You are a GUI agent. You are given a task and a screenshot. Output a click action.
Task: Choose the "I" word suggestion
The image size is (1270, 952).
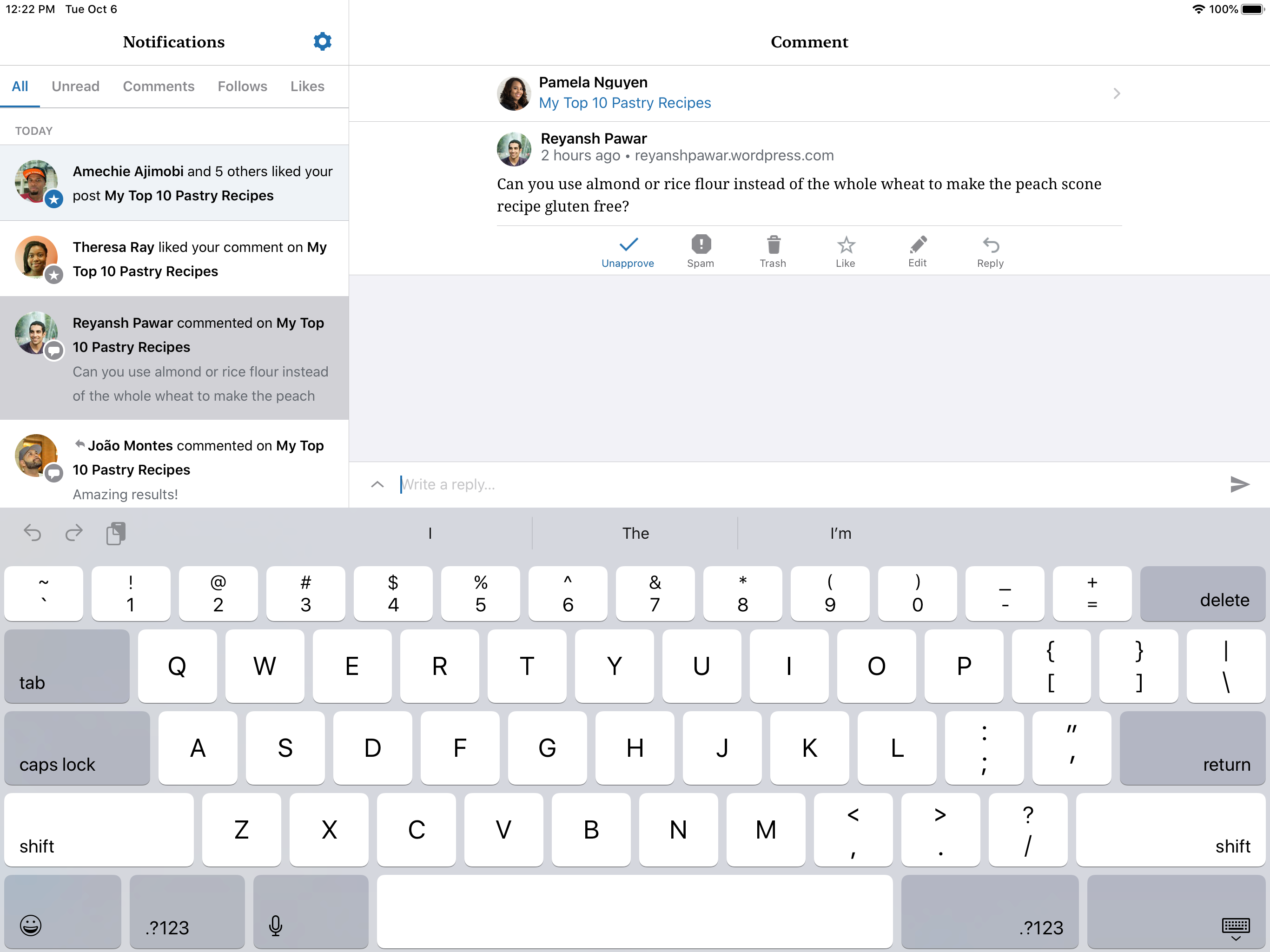point(430,533)
